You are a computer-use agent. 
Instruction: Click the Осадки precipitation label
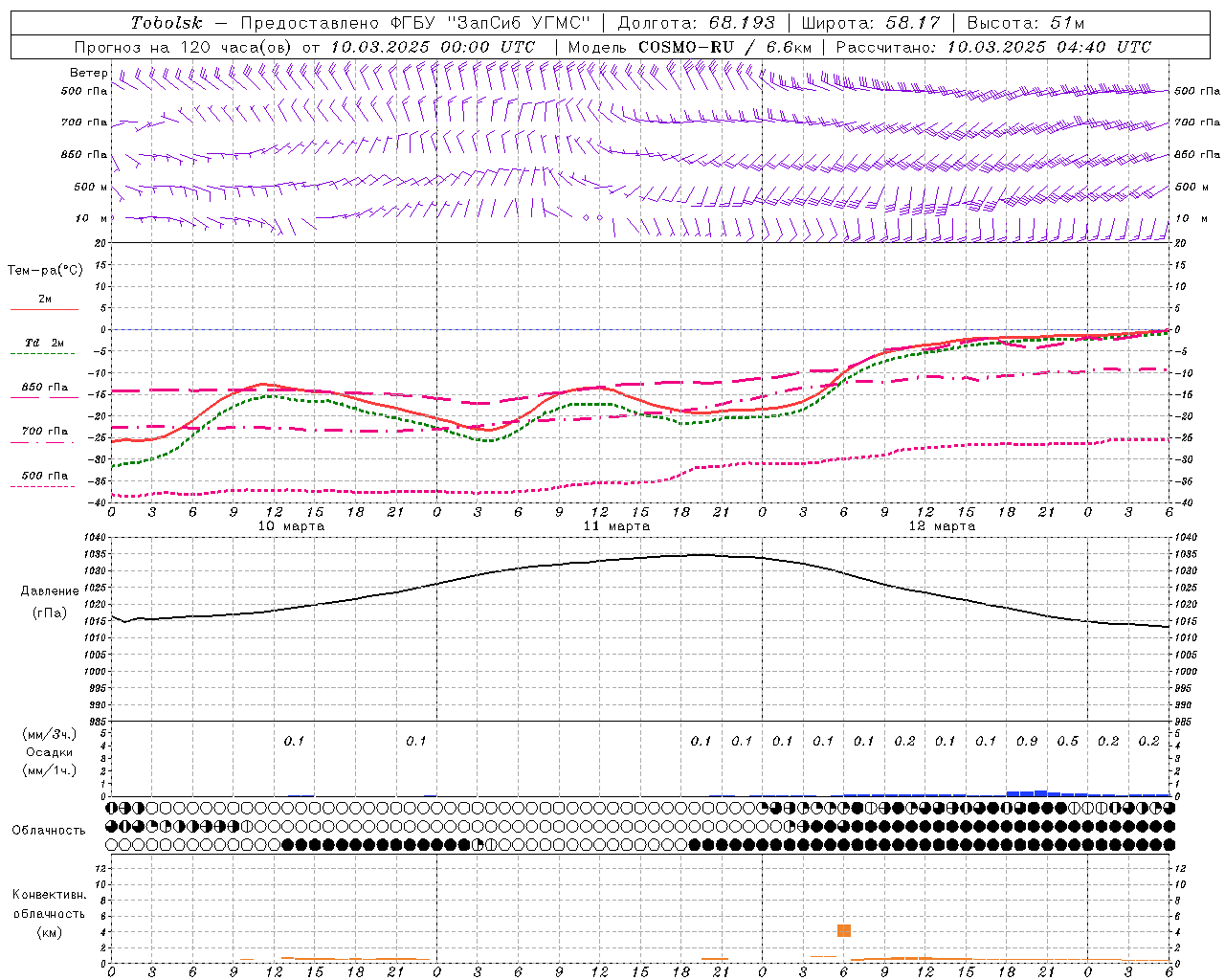pos(50,752)
